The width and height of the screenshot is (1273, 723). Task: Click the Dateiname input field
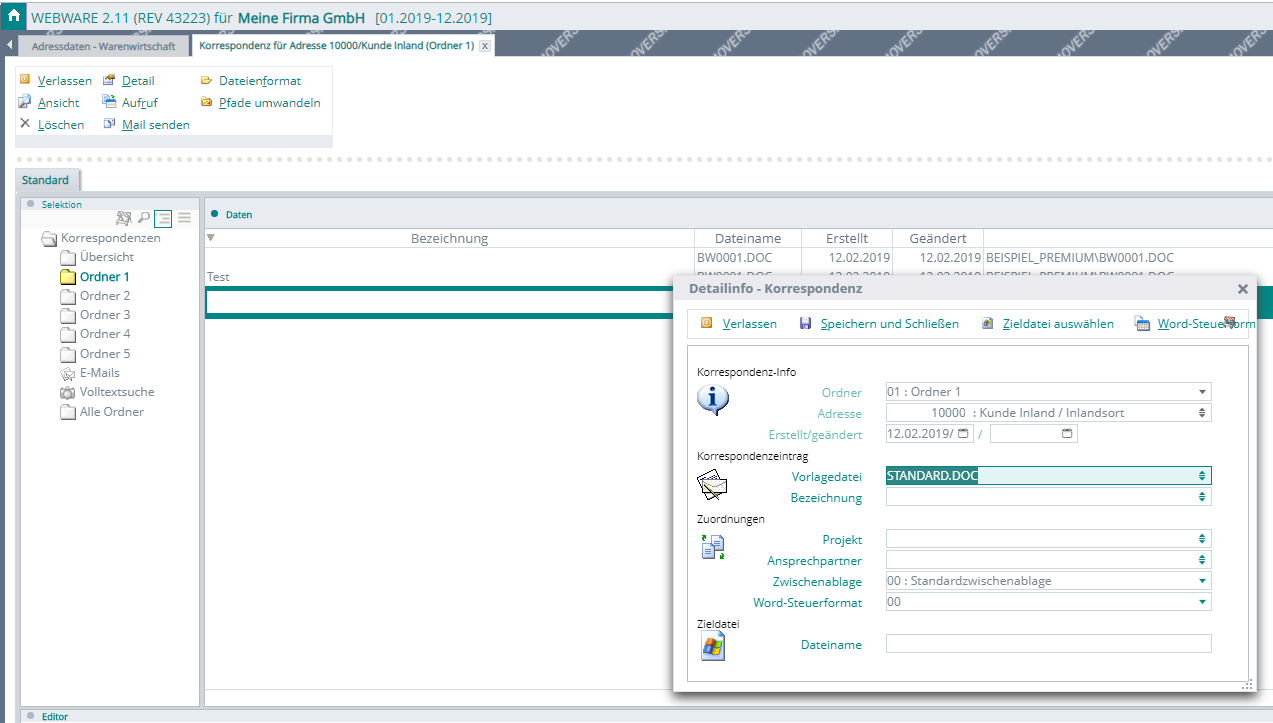coord(1048,645)
